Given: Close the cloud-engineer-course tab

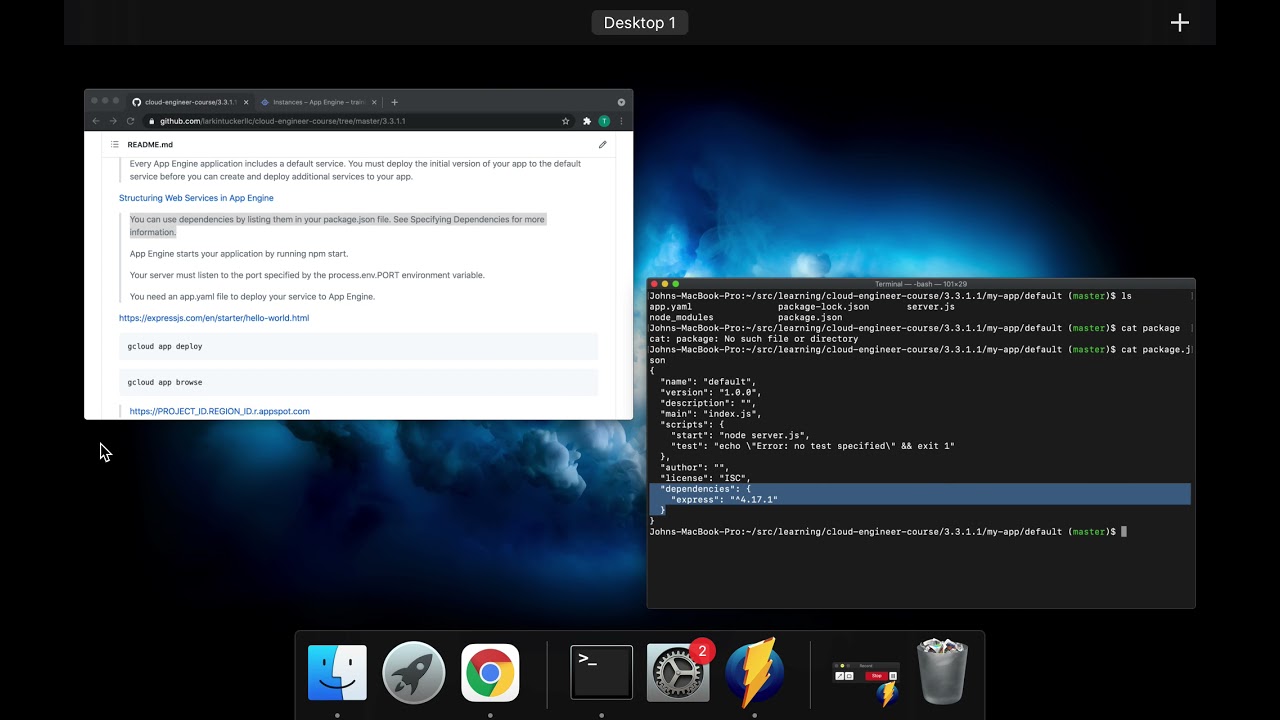Looking at the screenshot, I should [246, 102].
